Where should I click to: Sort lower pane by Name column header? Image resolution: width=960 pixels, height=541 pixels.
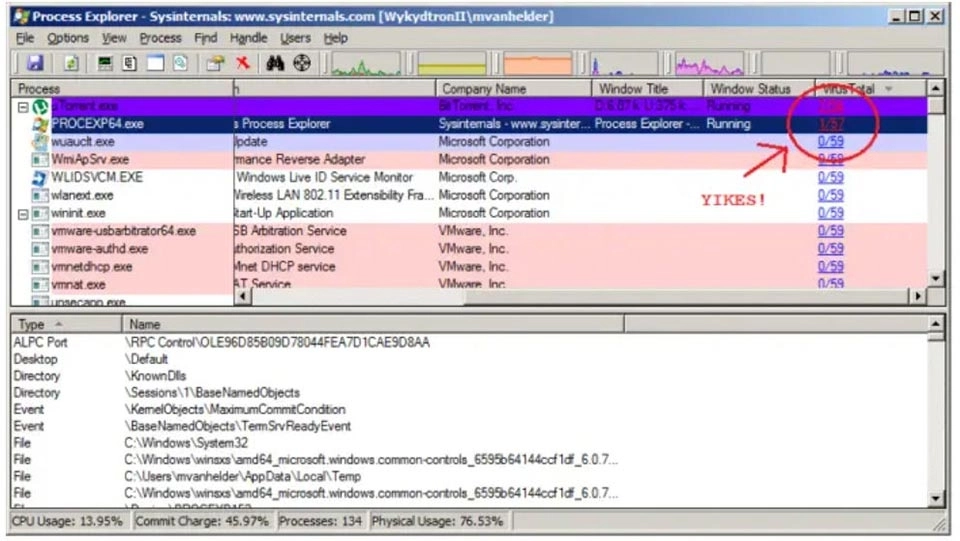(x=373, y=324)
